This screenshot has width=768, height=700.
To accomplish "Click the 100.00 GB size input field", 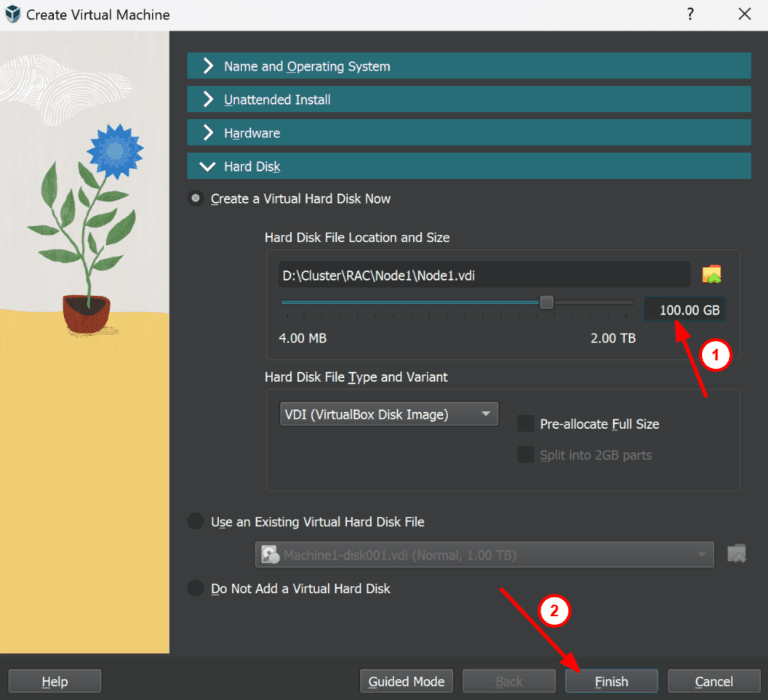I will (x=685, y=310).
